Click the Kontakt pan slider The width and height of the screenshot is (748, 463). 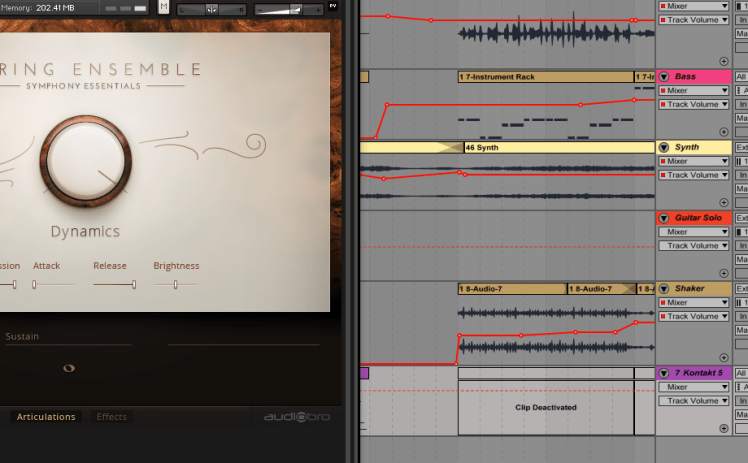[210, 10]
